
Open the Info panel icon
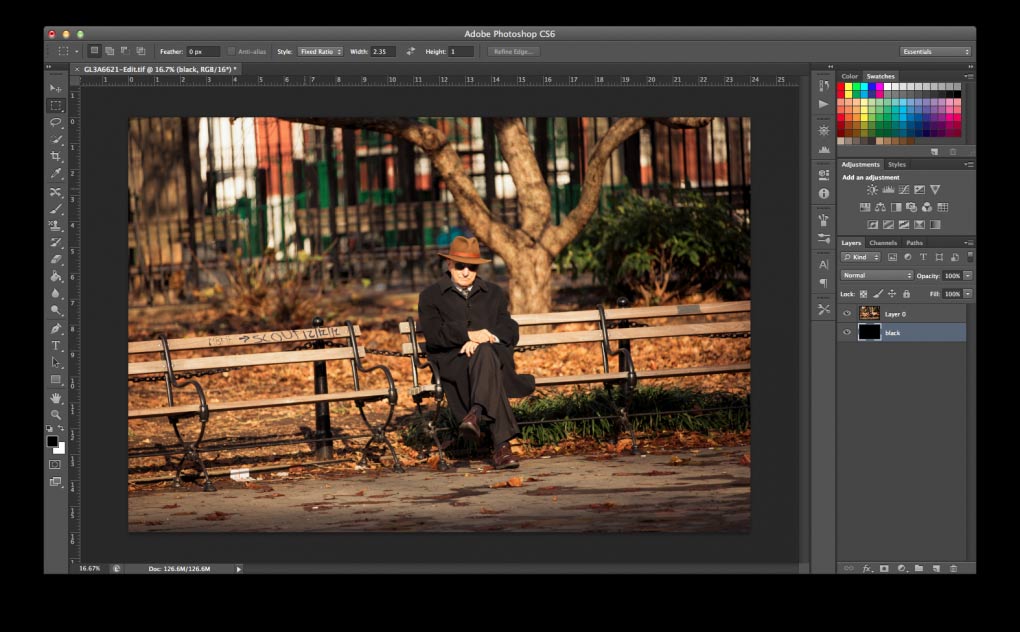(824, 193)
